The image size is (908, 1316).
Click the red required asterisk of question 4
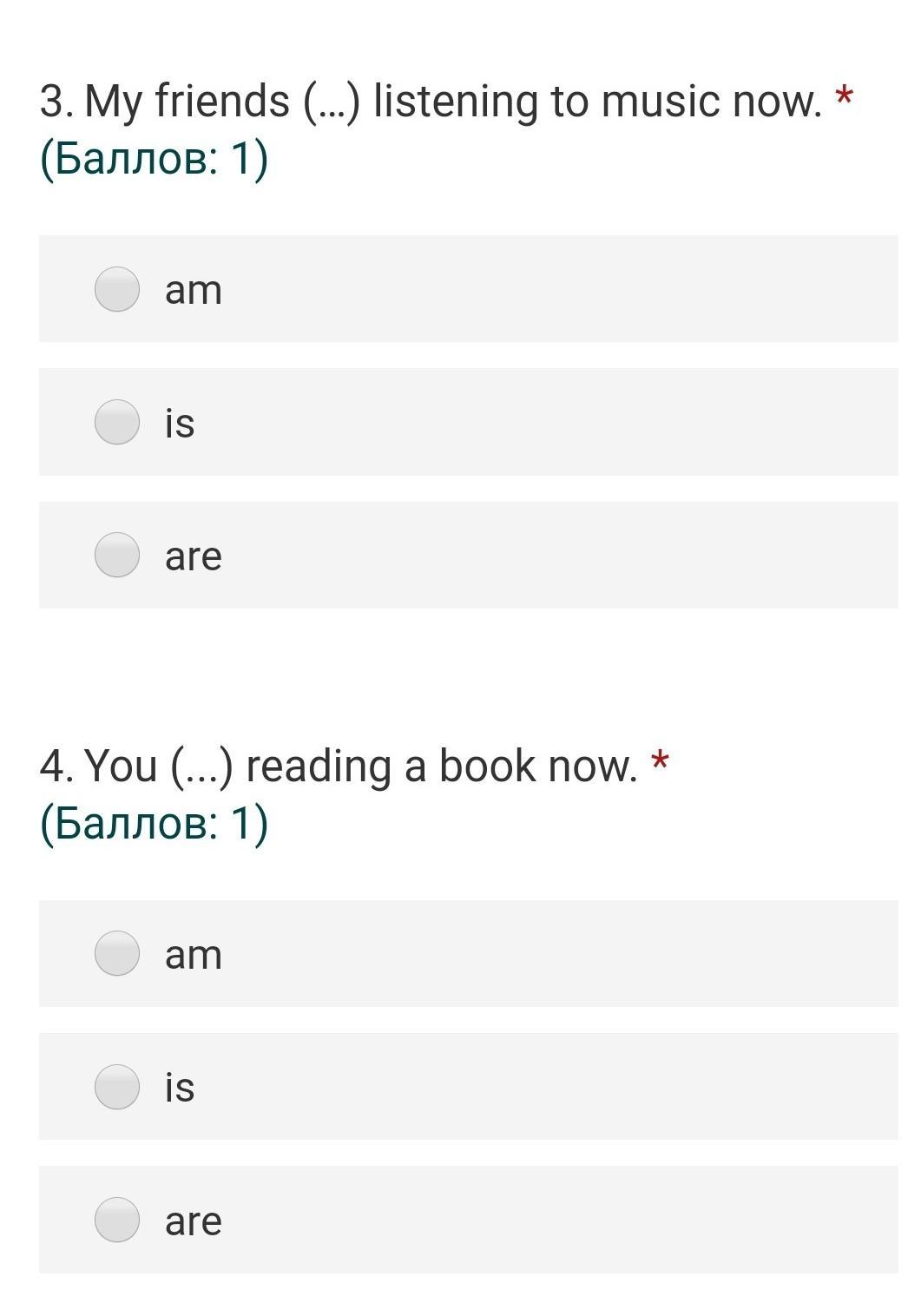click(x=660, y=761)
